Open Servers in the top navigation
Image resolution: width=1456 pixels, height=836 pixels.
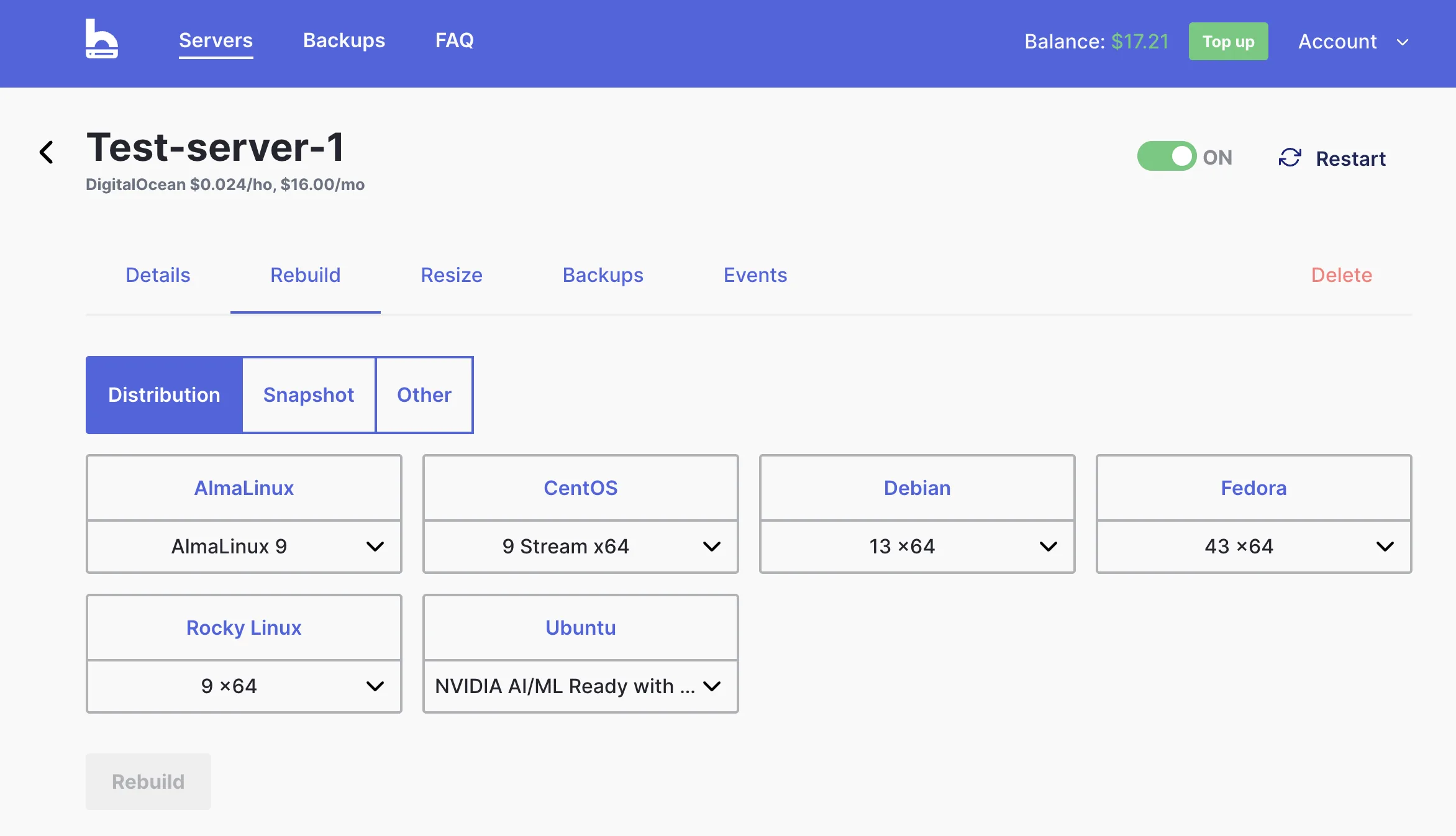click(216, 40)
